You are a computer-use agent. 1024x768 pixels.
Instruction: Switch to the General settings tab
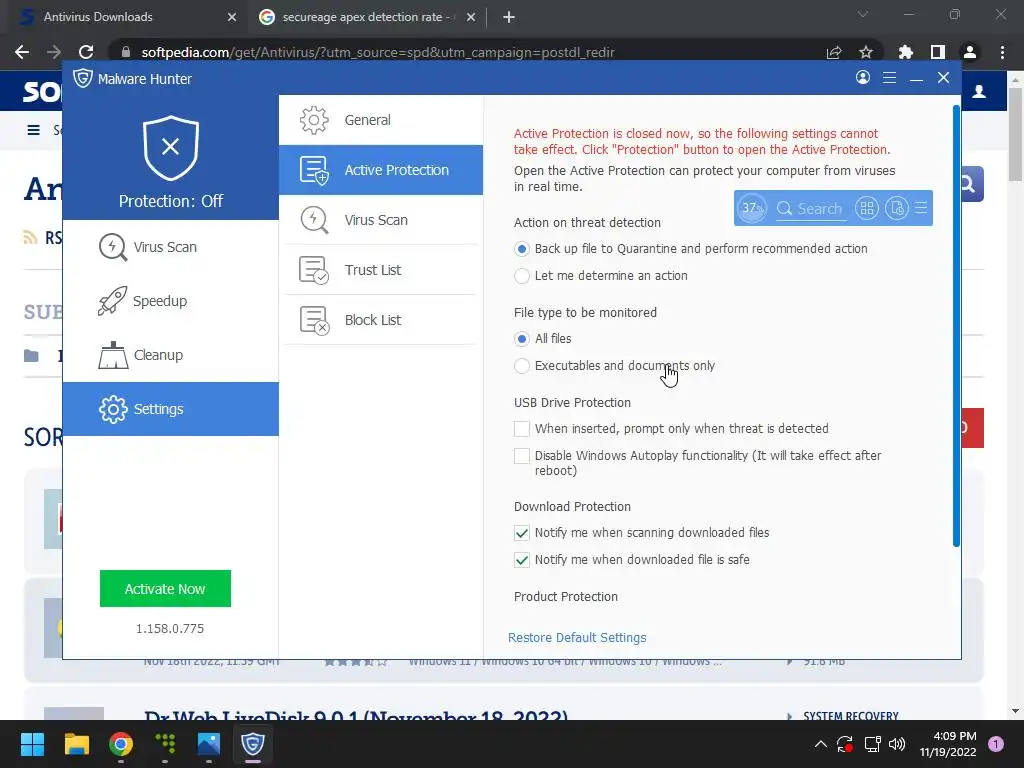(x=381, y=120)
